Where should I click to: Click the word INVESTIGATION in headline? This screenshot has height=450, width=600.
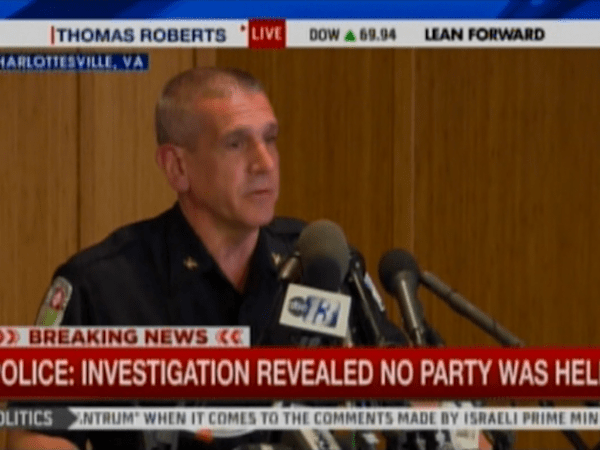[x=165, y=373]
